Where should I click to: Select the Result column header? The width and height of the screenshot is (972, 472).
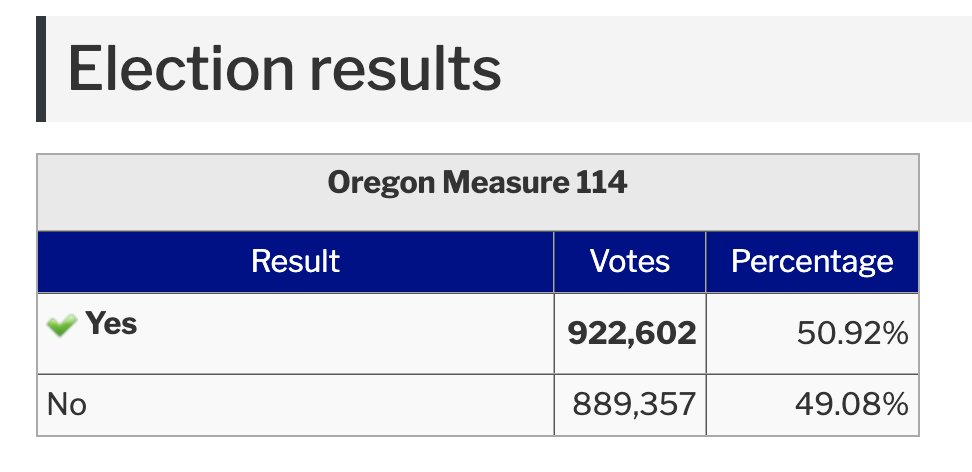(295, 262)
